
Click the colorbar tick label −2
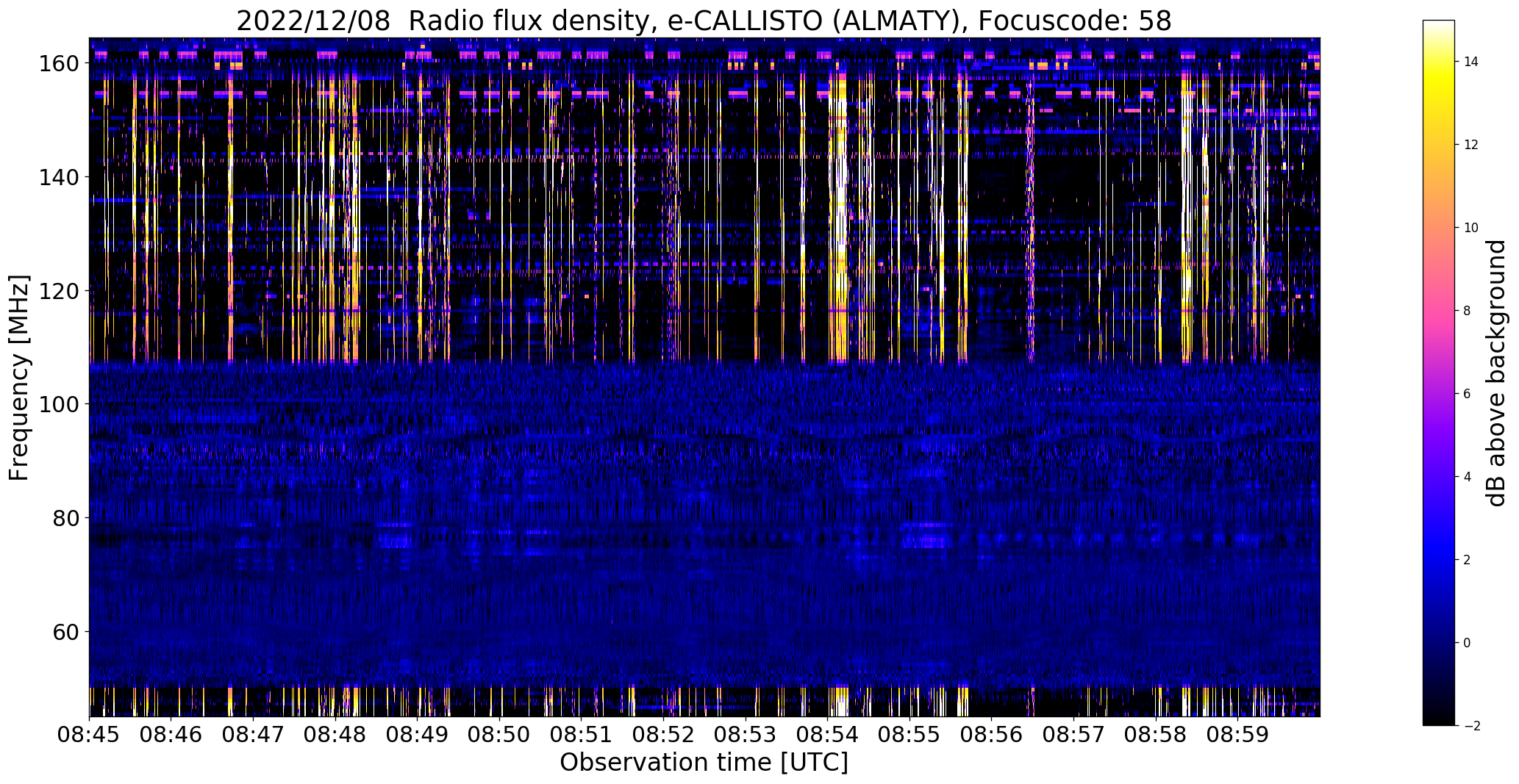pyautogui.click(x=1471, y=726)
